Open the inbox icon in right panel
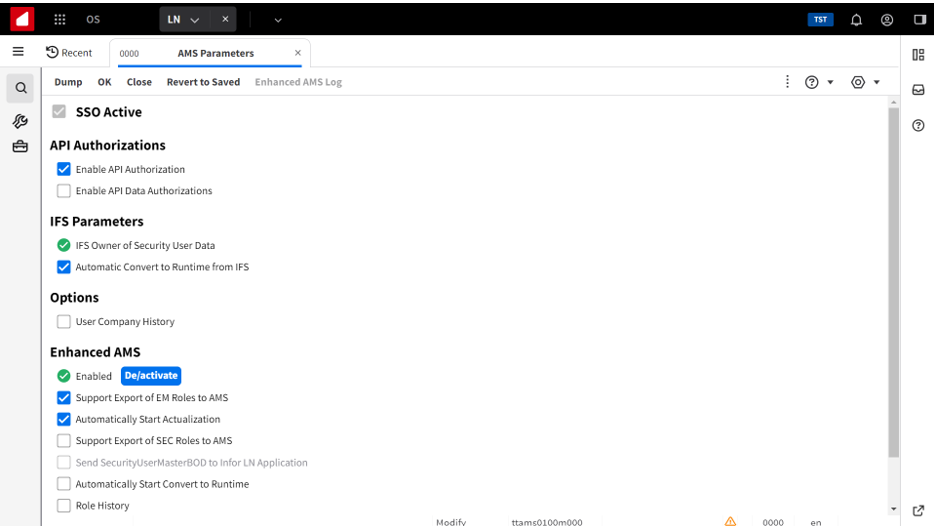The image size is (934, 526). (918, 90)
